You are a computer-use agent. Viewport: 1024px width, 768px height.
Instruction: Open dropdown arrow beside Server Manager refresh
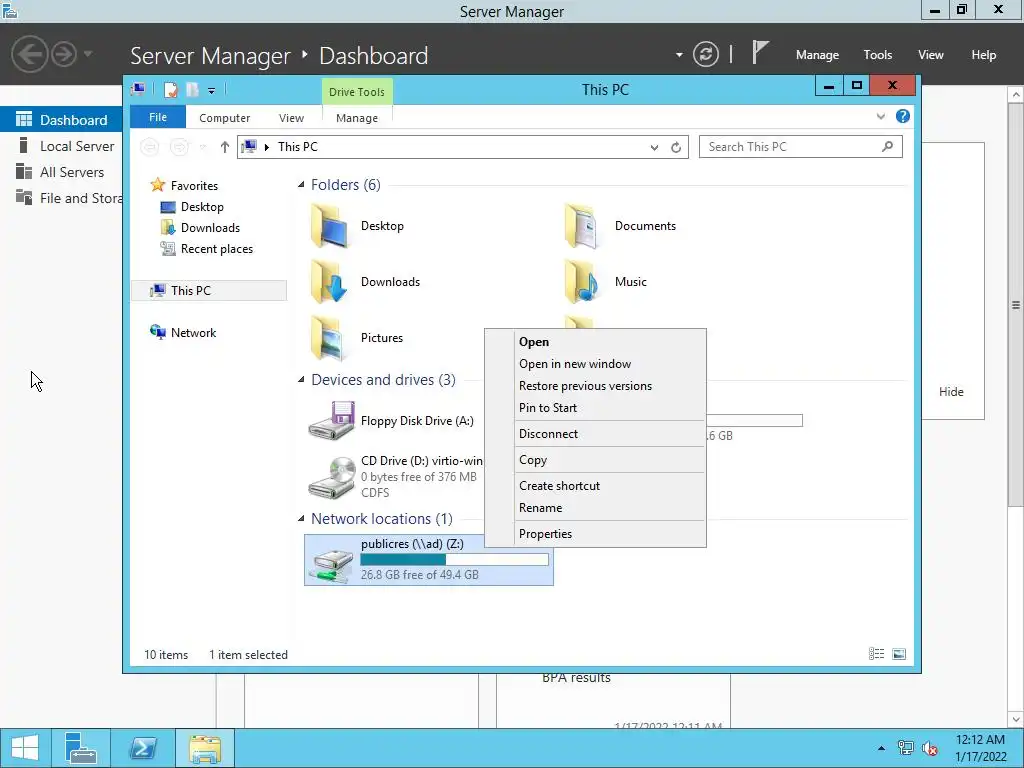pyautogui.click(x=679, y=55)
